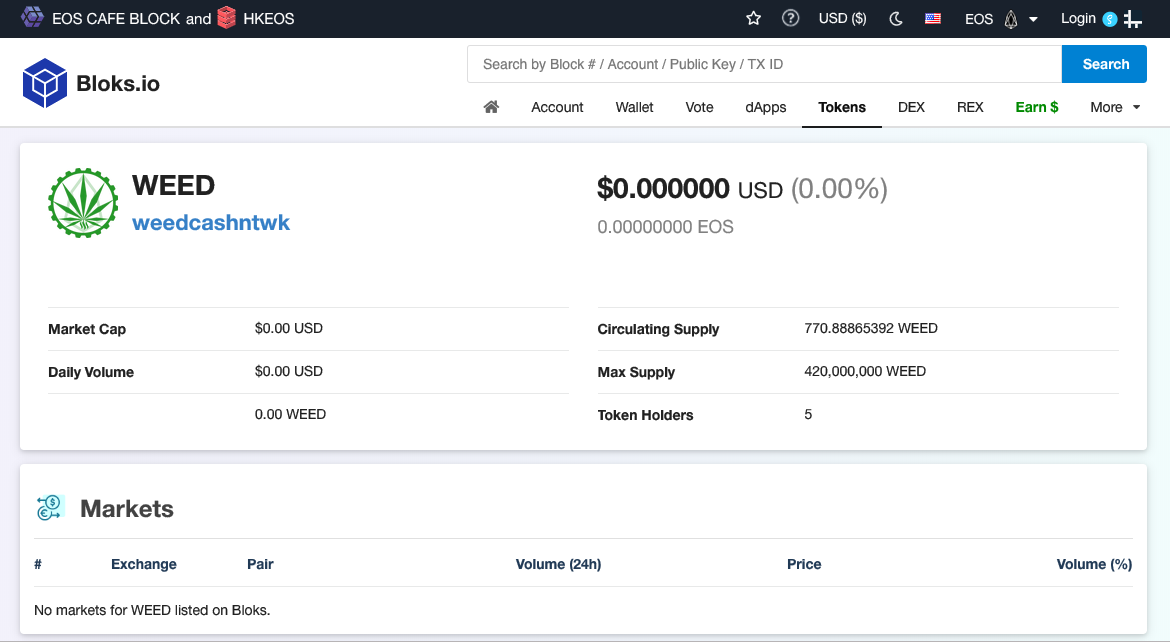Click the Token Holders count of 5
Screen dimensions: 1170x643
tap(808, 415)
